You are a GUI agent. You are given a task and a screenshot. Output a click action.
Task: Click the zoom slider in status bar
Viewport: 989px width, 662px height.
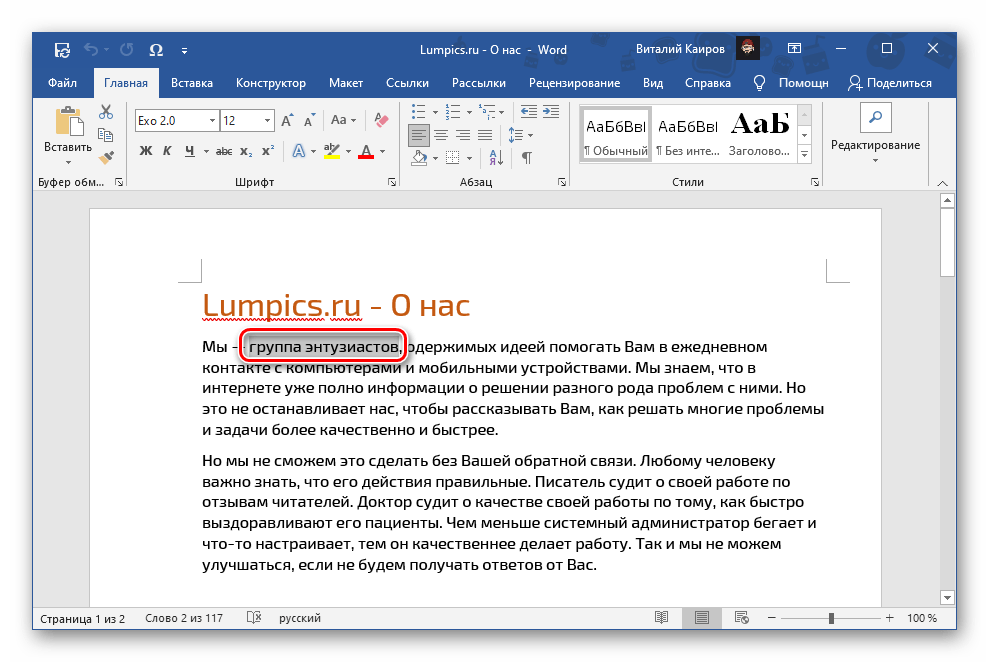tap(831, 619)
